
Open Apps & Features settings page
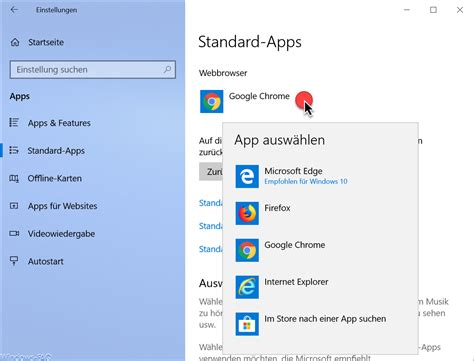(x=59, y=123)
